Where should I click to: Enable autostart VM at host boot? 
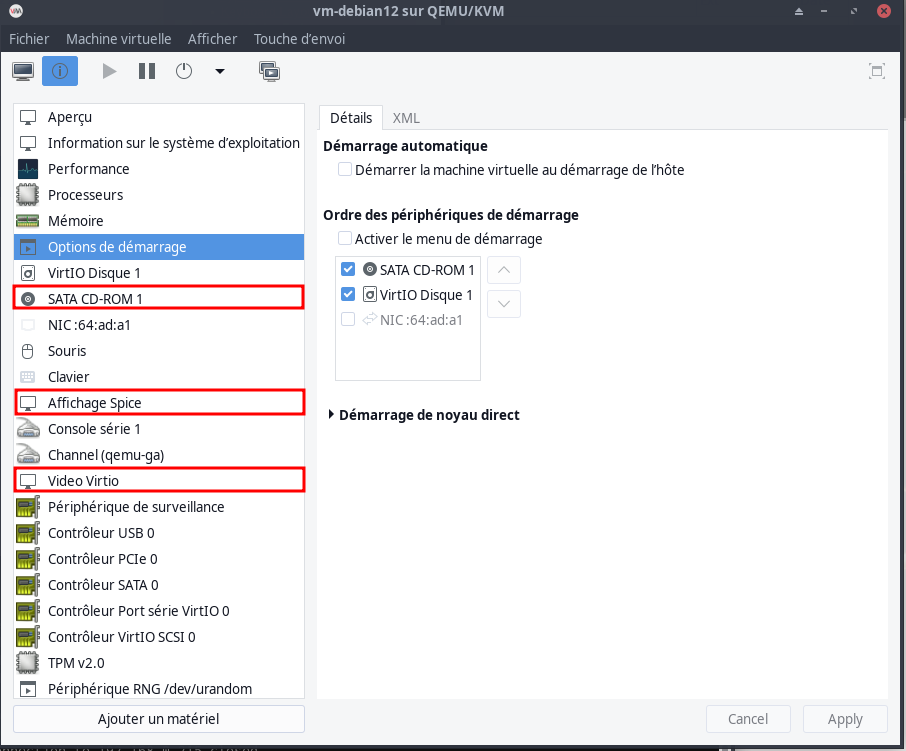[345, 170]
